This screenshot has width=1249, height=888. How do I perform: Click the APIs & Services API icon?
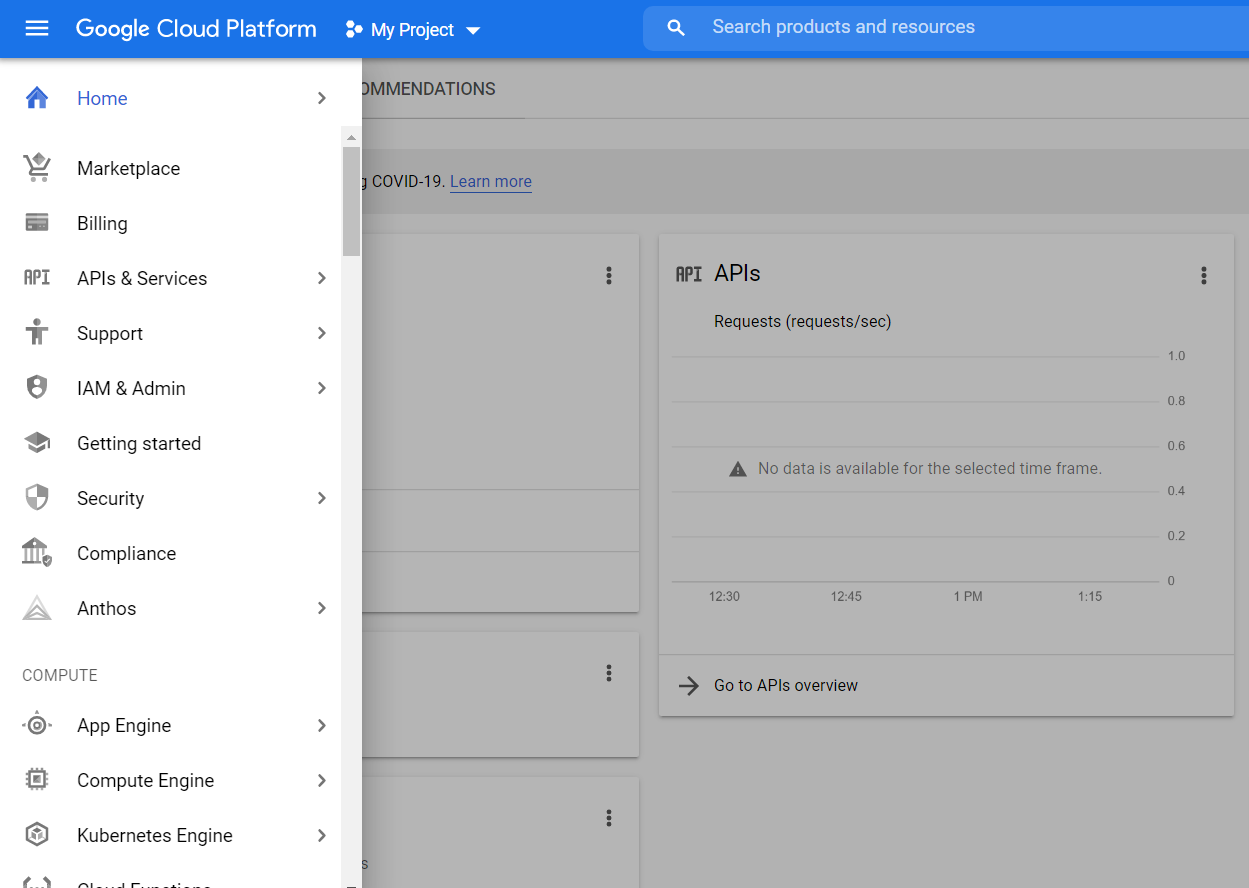(x=37, y=278)
